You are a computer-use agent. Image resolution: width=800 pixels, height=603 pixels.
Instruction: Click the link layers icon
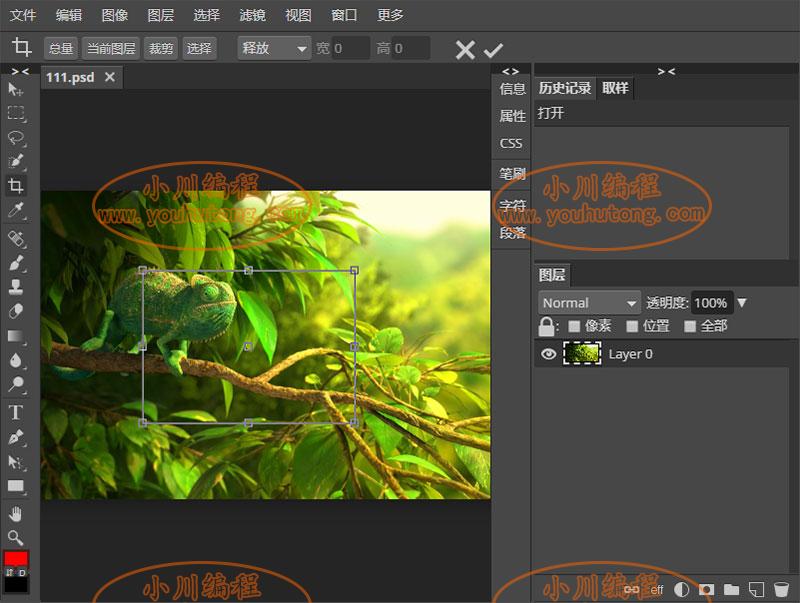coord(632,590)
